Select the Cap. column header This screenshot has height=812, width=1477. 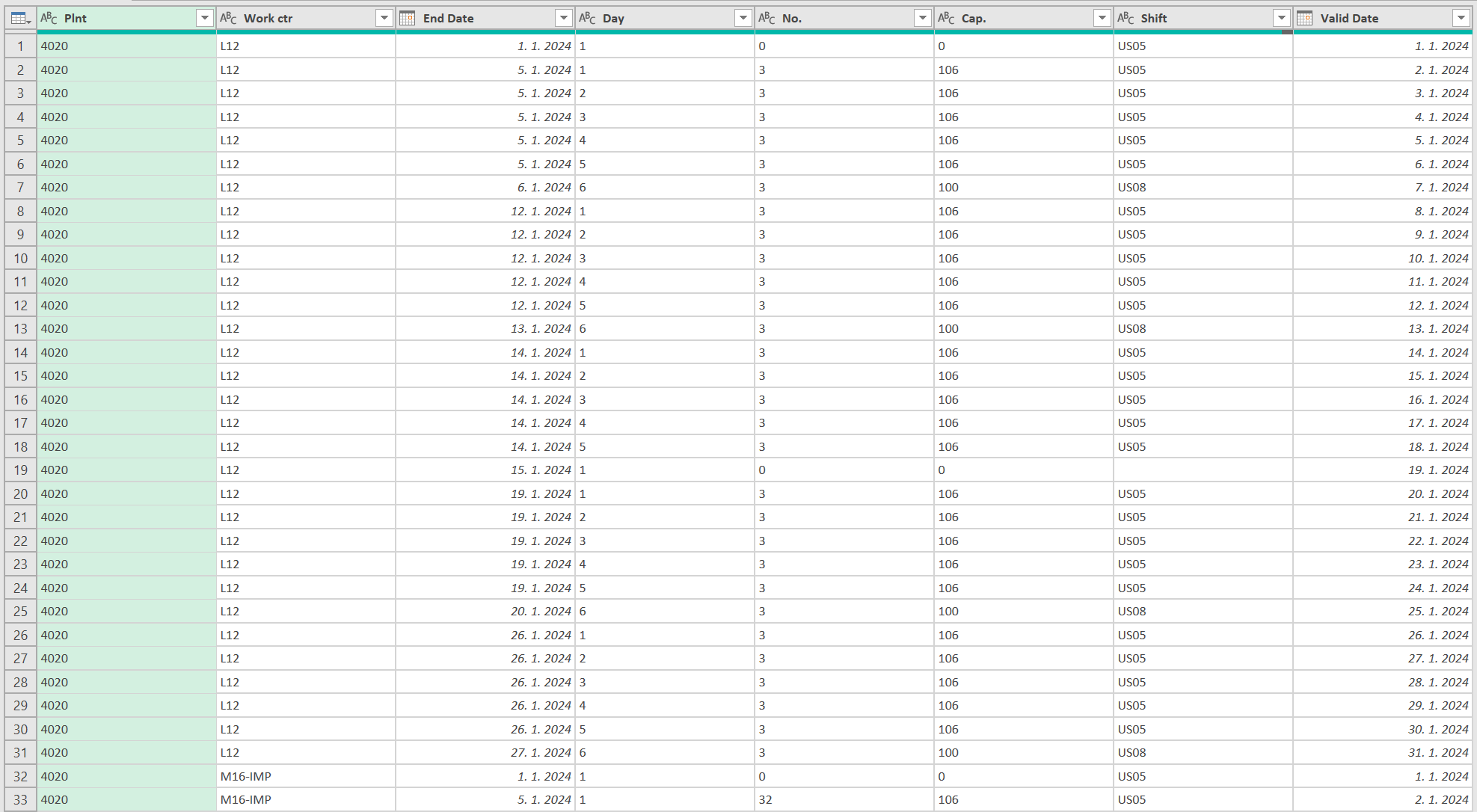1024,18
